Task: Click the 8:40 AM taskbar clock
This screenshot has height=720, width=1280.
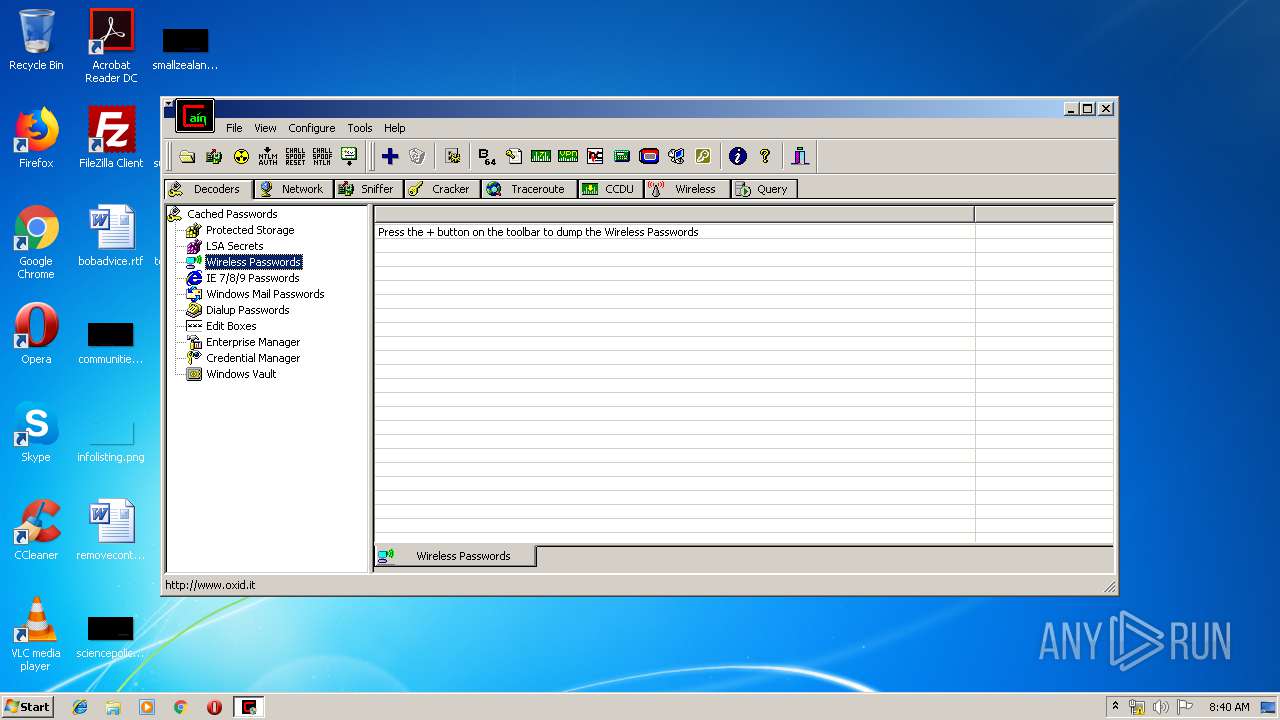Action: (x=1229, y=707)
